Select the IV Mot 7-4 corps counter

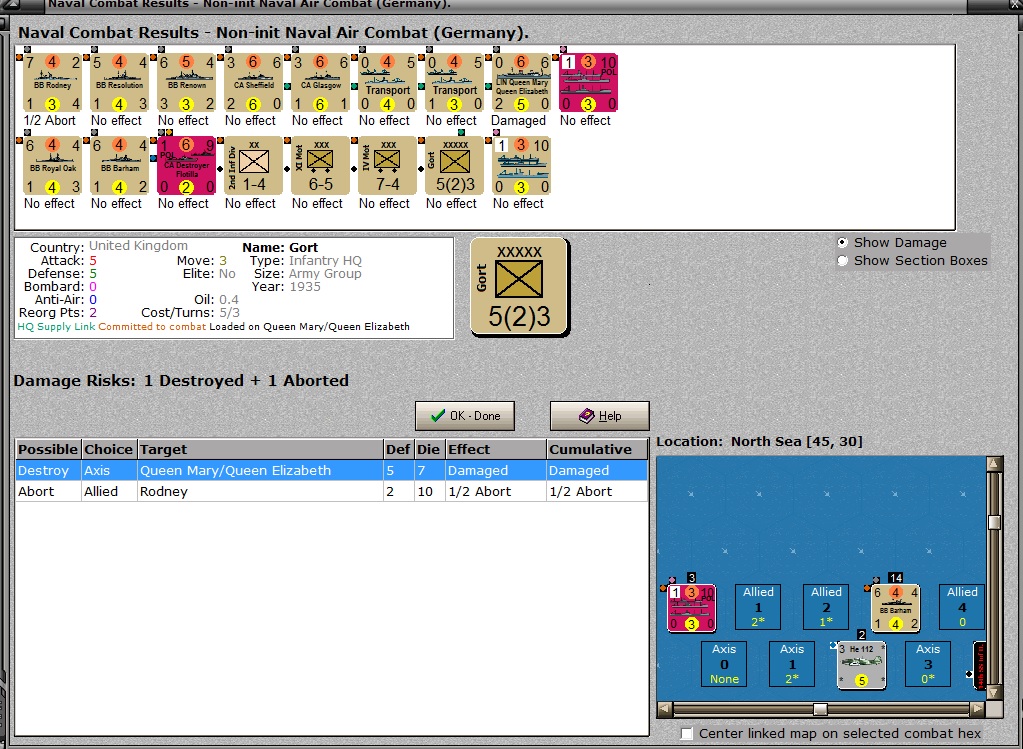tap(388, 166)
